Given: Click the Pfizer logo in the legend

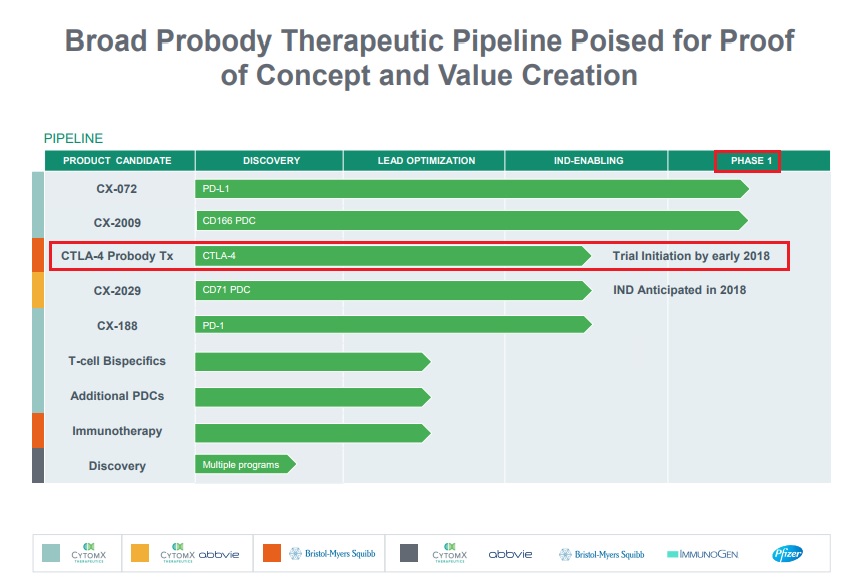Looking at the screenshot, I should [x=787, y=553].
